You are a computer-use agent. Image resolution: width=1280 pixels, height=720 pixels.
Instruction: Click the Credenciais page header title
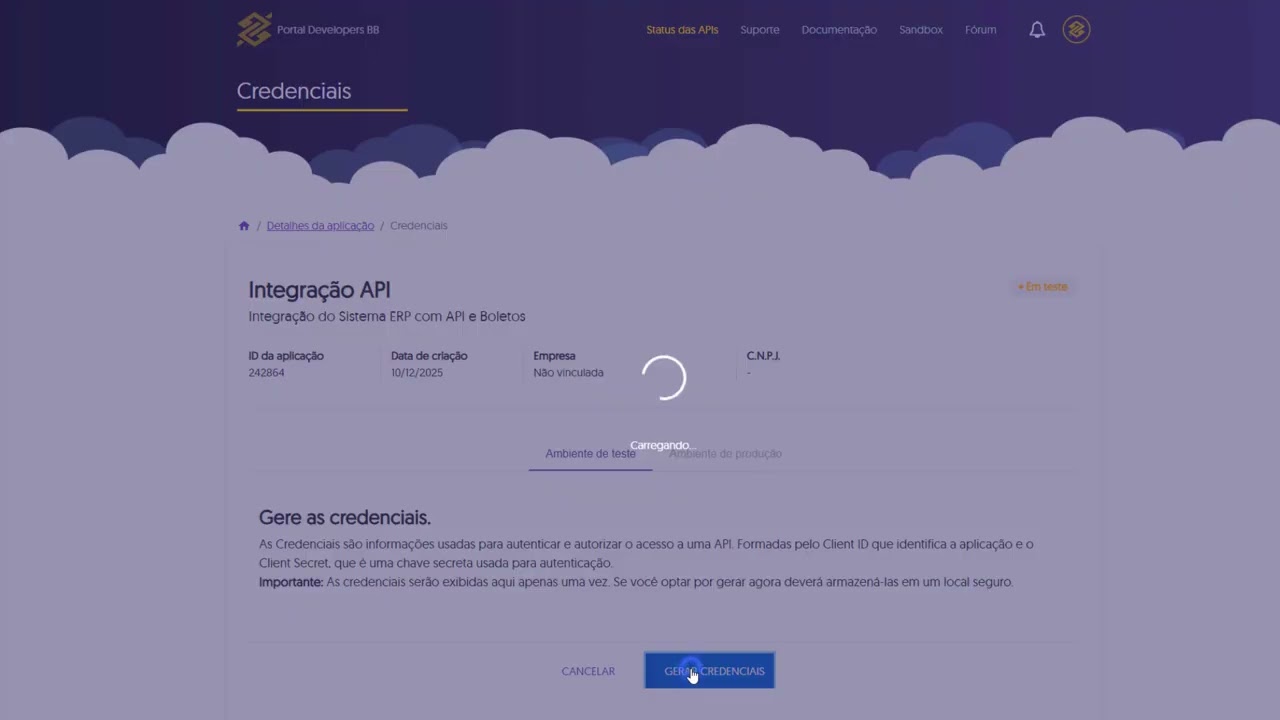(x=294, y=91)
